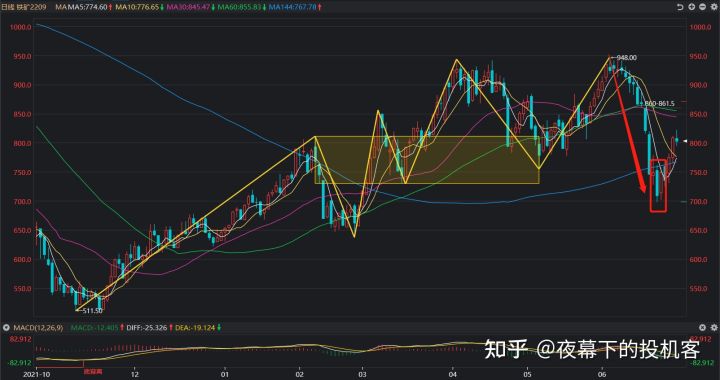Click the 700.0 label on right price axis

(x=698, y=201)
